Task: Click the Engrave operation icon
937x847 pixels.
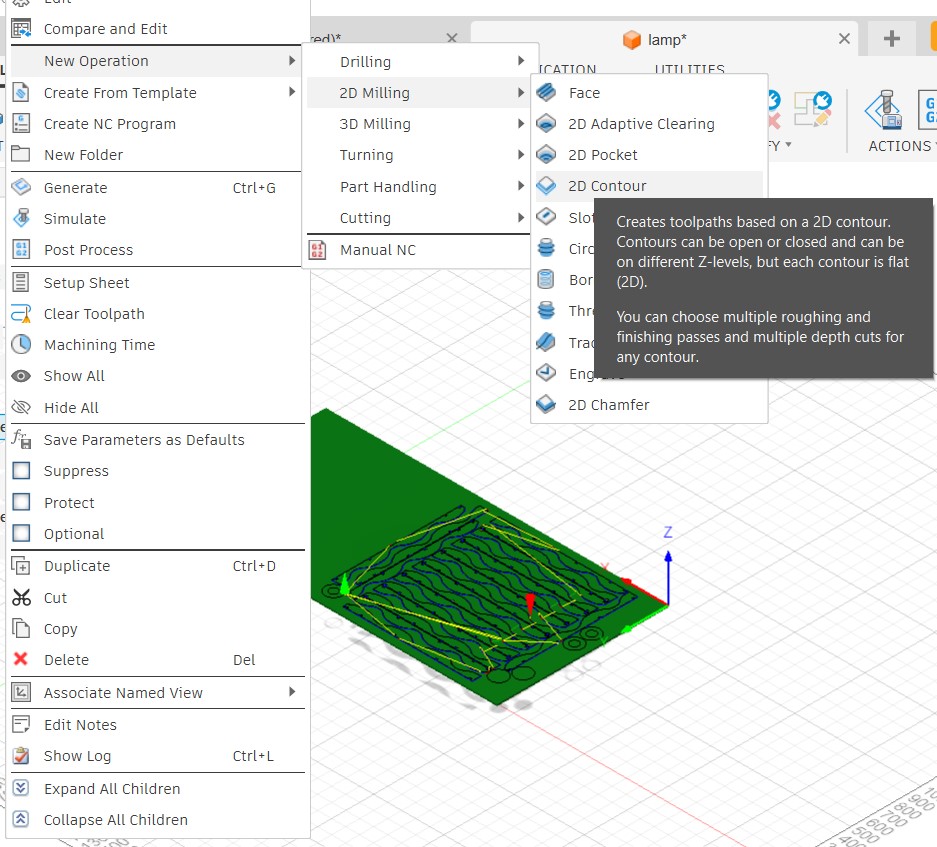Action: coord(546,374)
